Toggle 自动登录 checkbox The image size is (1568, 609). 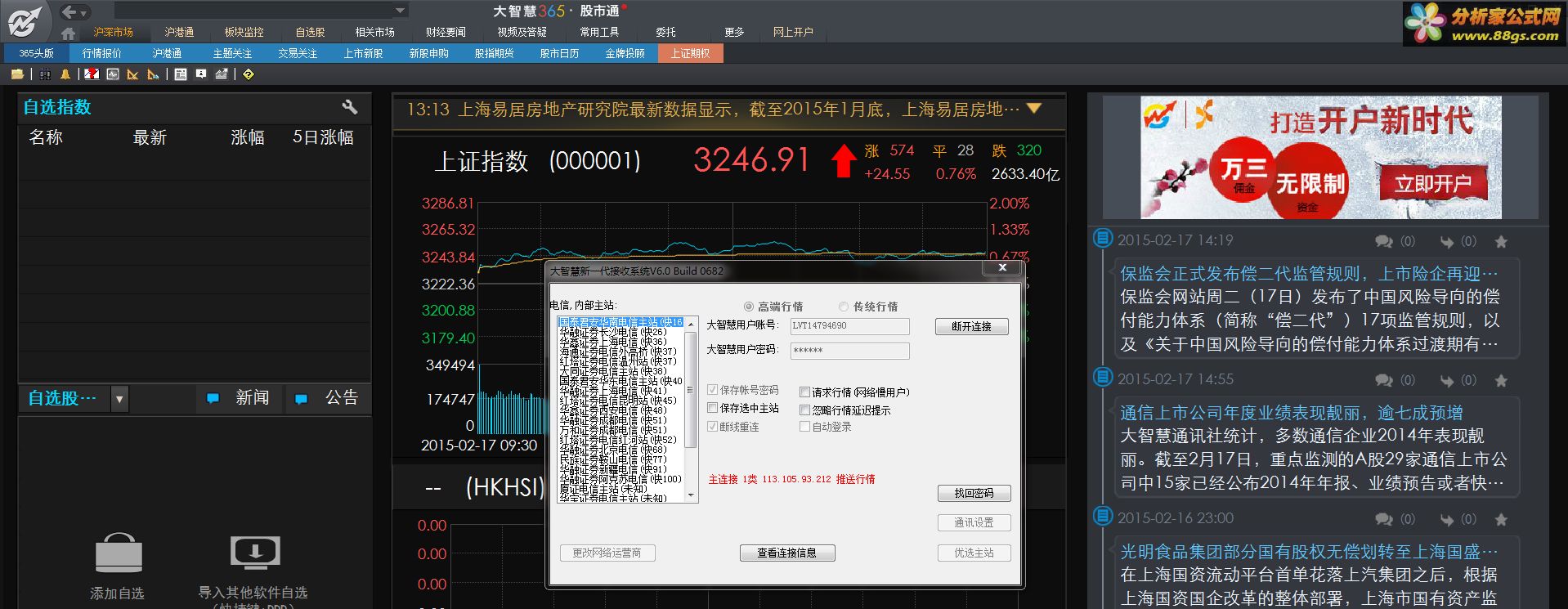(x=804, y=427)
